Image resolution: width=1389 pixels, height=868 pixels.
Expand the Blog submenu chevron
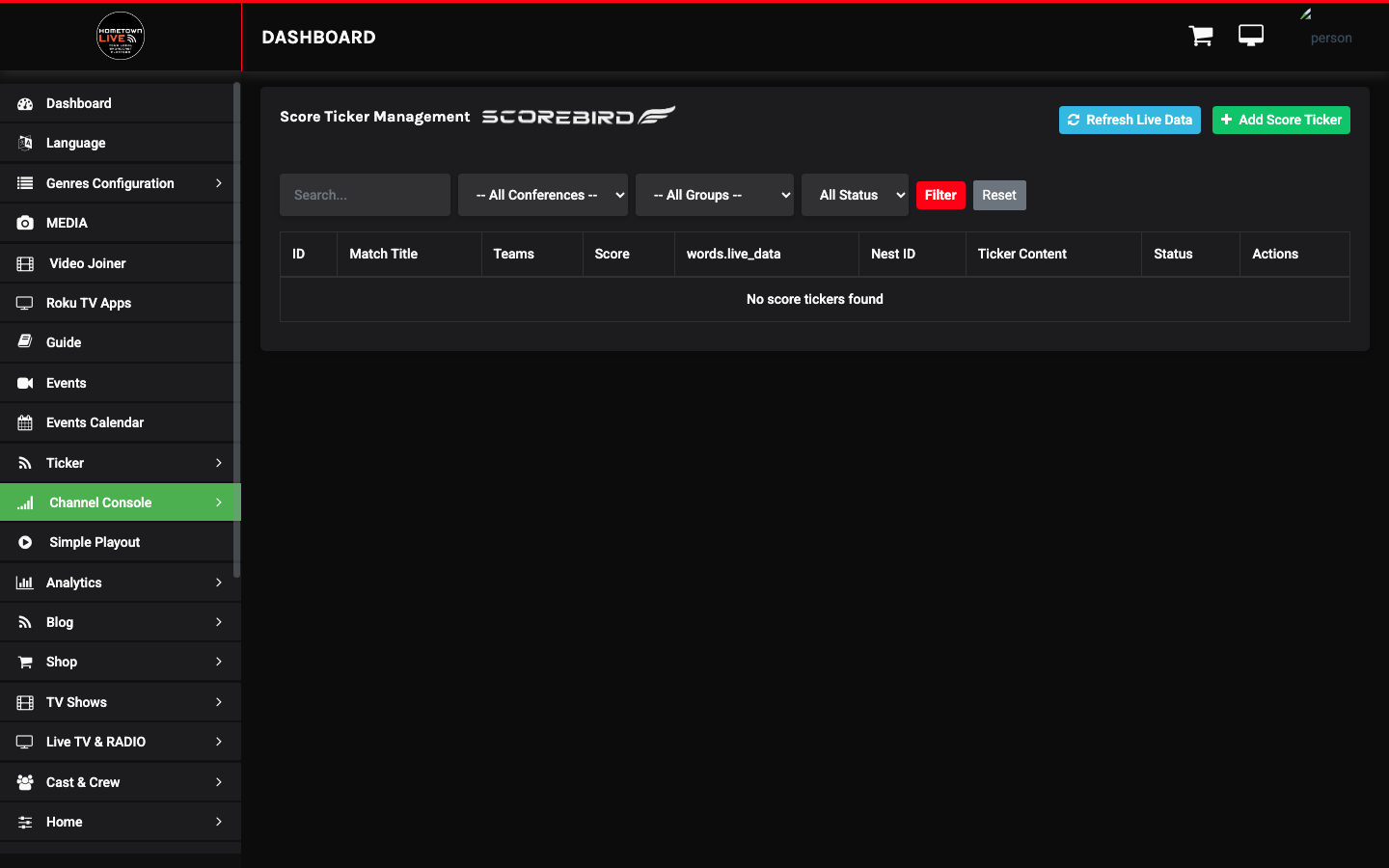coord(219,622)
